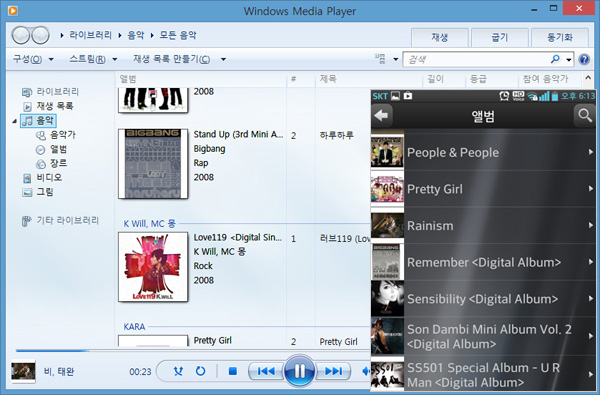This screenshot has width=600, height=395.
Task: Switch to the 굽기 tab
Action: tap(499, 37)
